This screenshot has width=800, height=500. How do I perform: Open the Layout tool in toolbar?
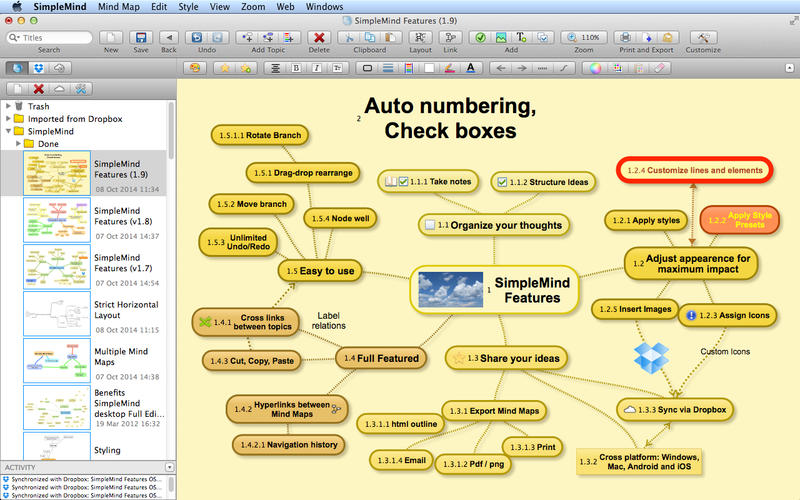click(421, 37)
